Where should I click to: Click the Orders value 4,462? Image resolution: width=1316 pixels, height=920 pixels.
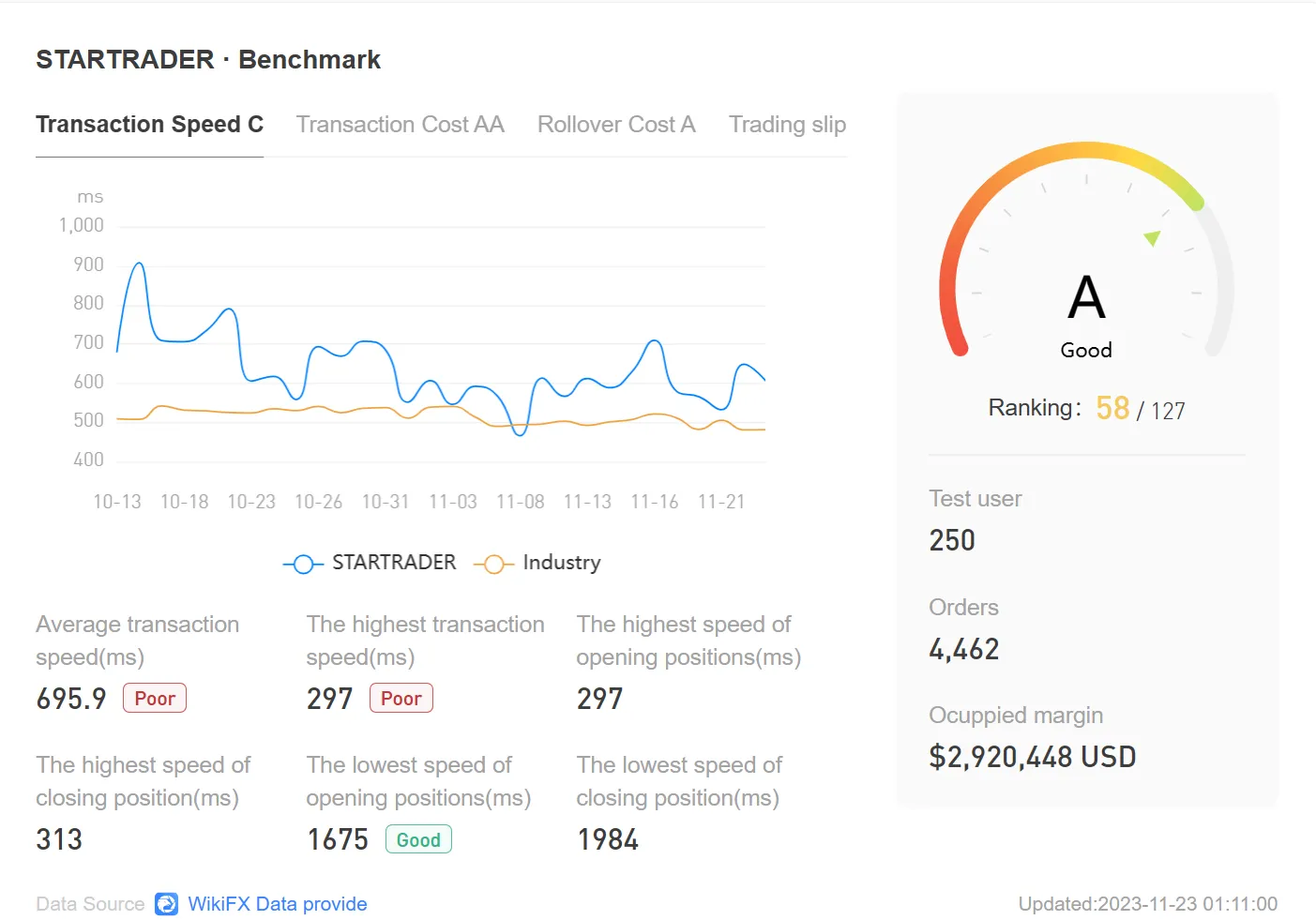coord(964,649)
